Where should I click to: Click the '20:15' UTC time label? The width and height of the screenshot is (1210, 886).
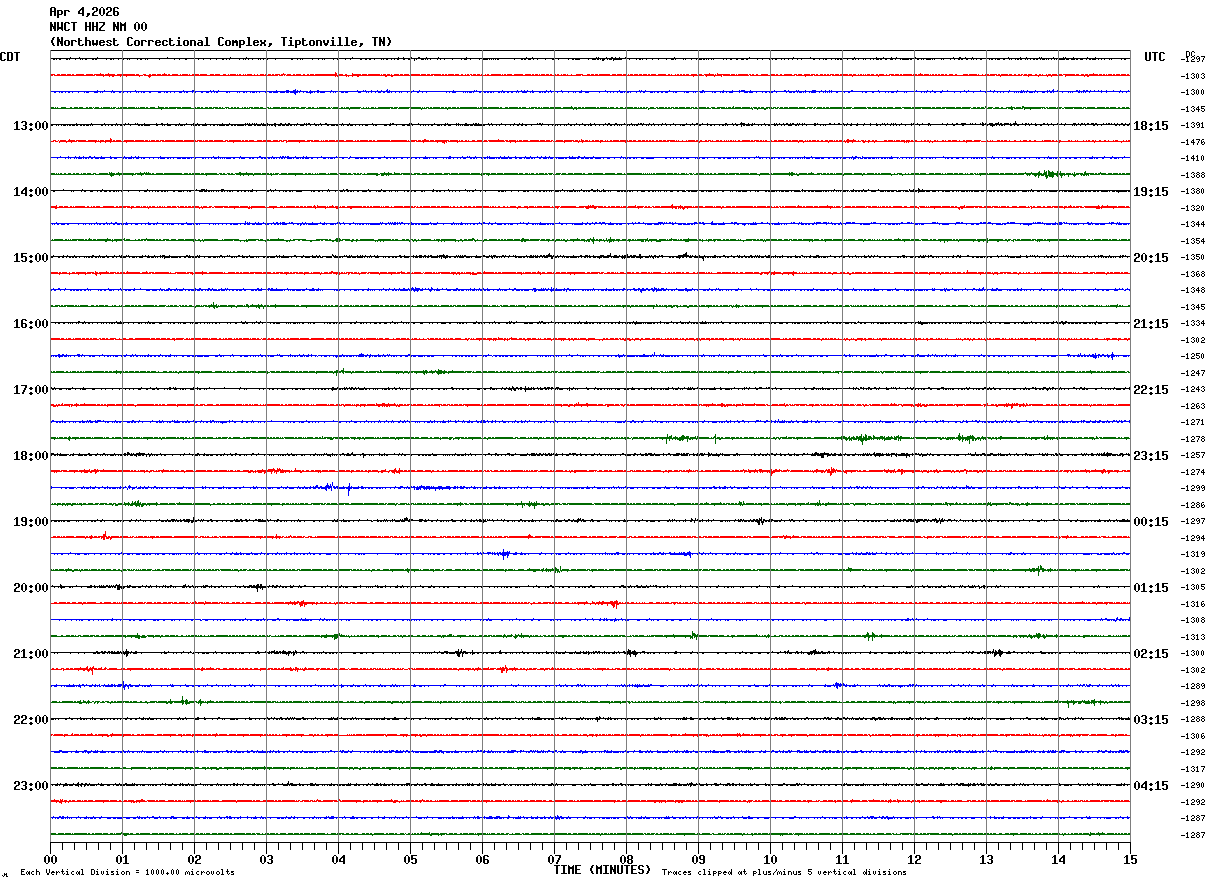coord(1151,258)
